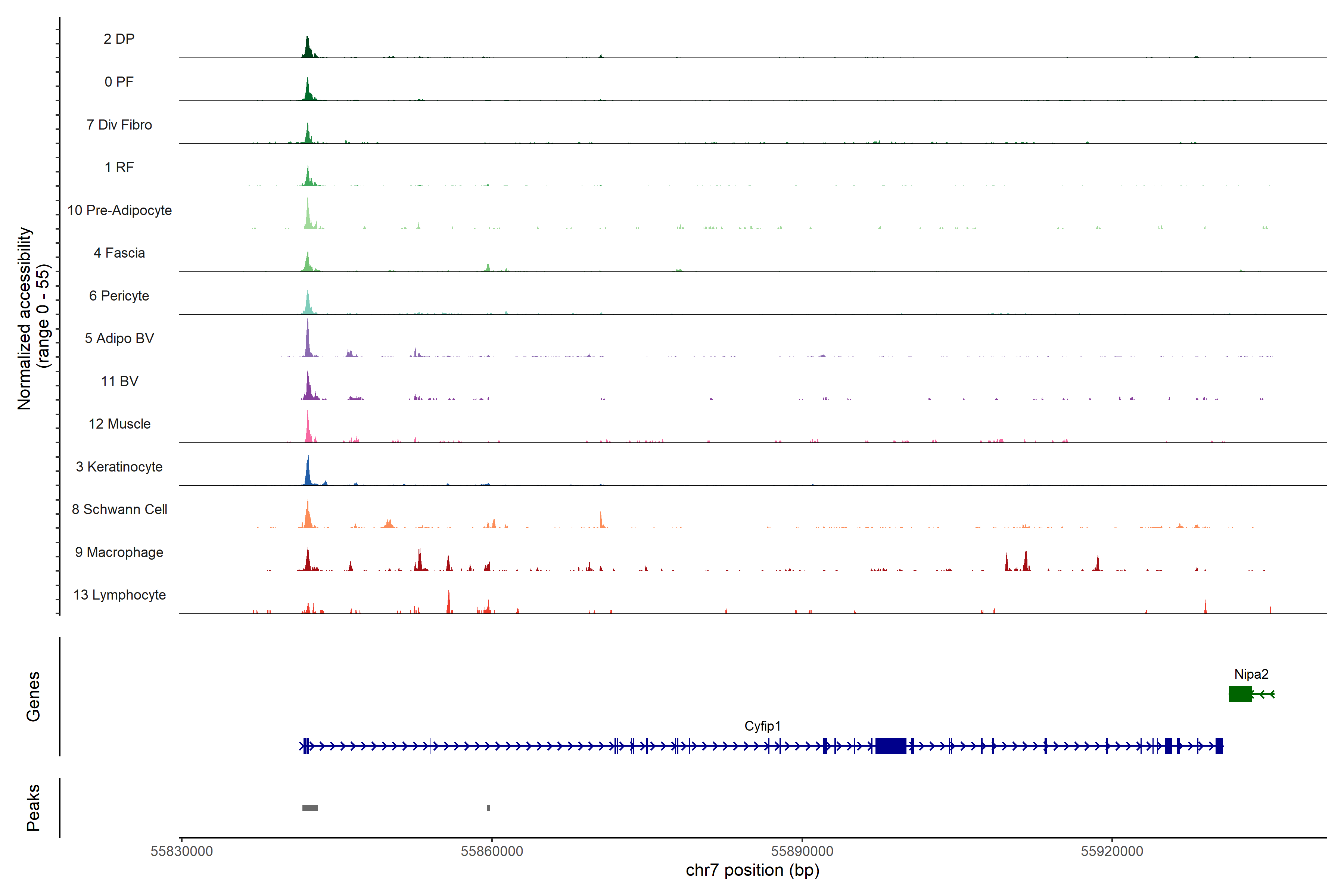Click the large Cyfip1 exon block

coord(890,746)
